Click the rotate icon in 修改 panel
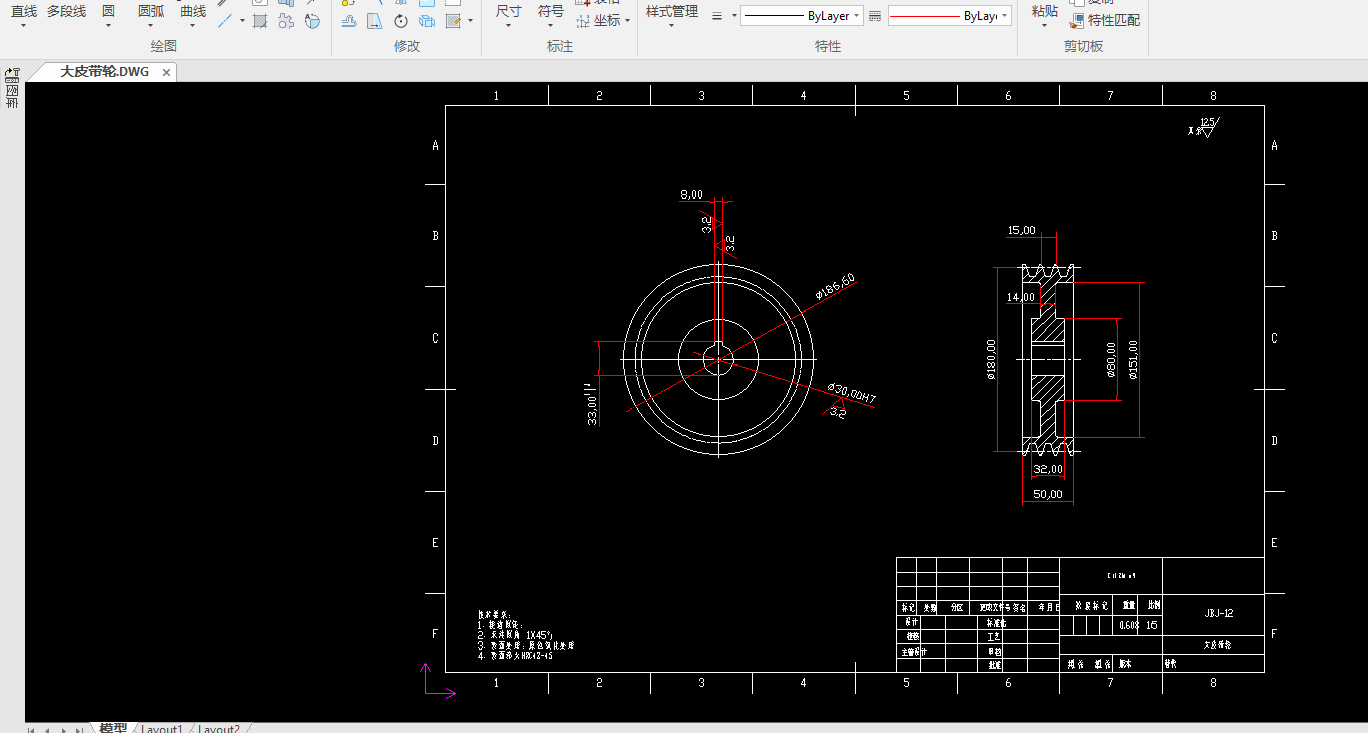 pyautogui.click(x=400, y=21)
